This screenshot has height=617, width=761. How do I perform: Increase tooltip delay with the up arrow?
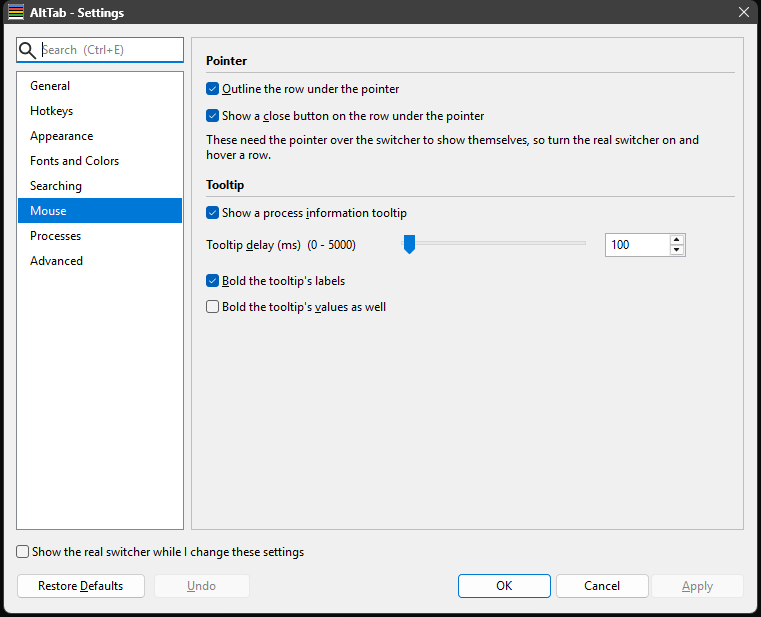click(677, 240)
